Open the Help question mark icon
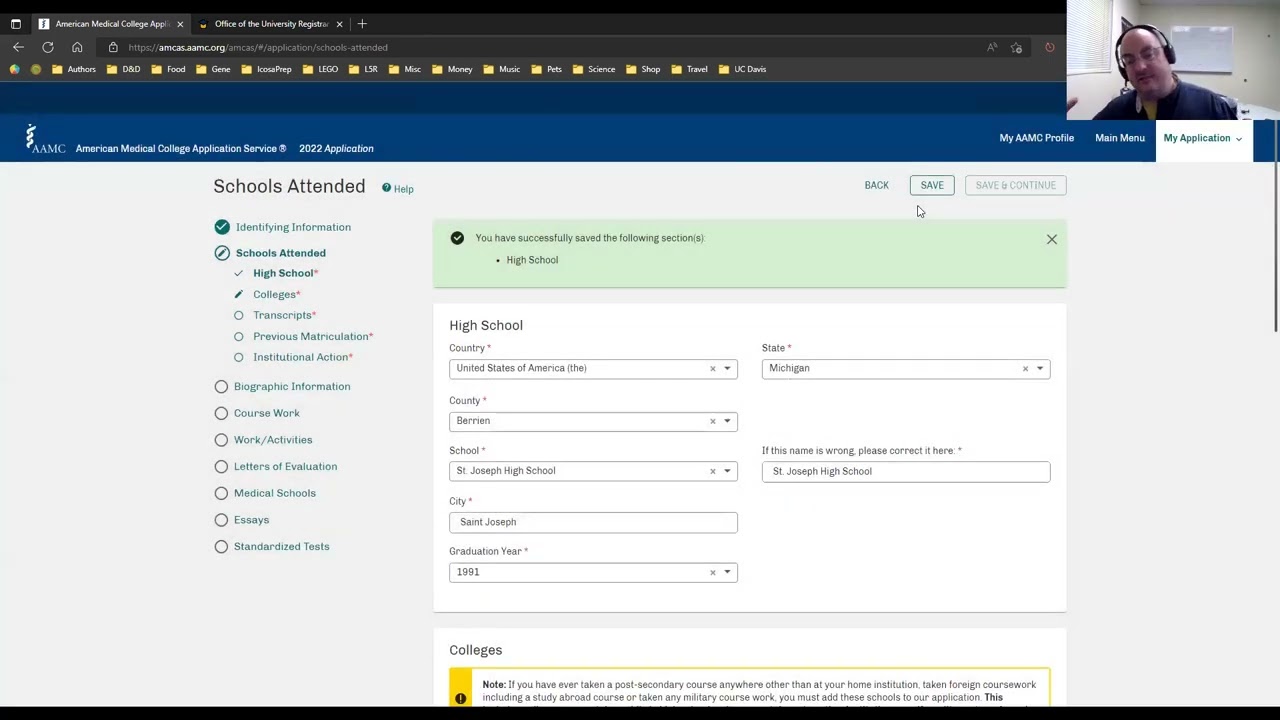Image resolution: width=1280 pixels, height=720 pixels. pos(386,188)
